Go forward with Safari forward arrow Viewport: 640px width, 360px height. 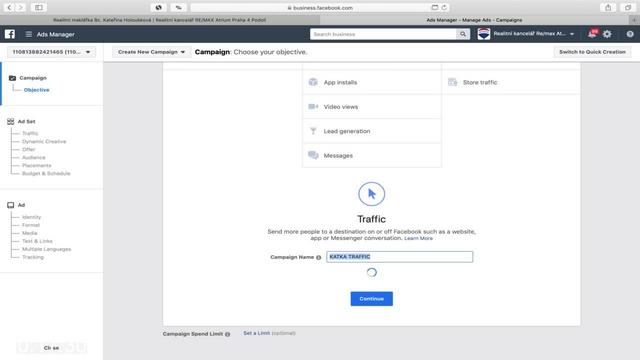(x=20, y=7)
